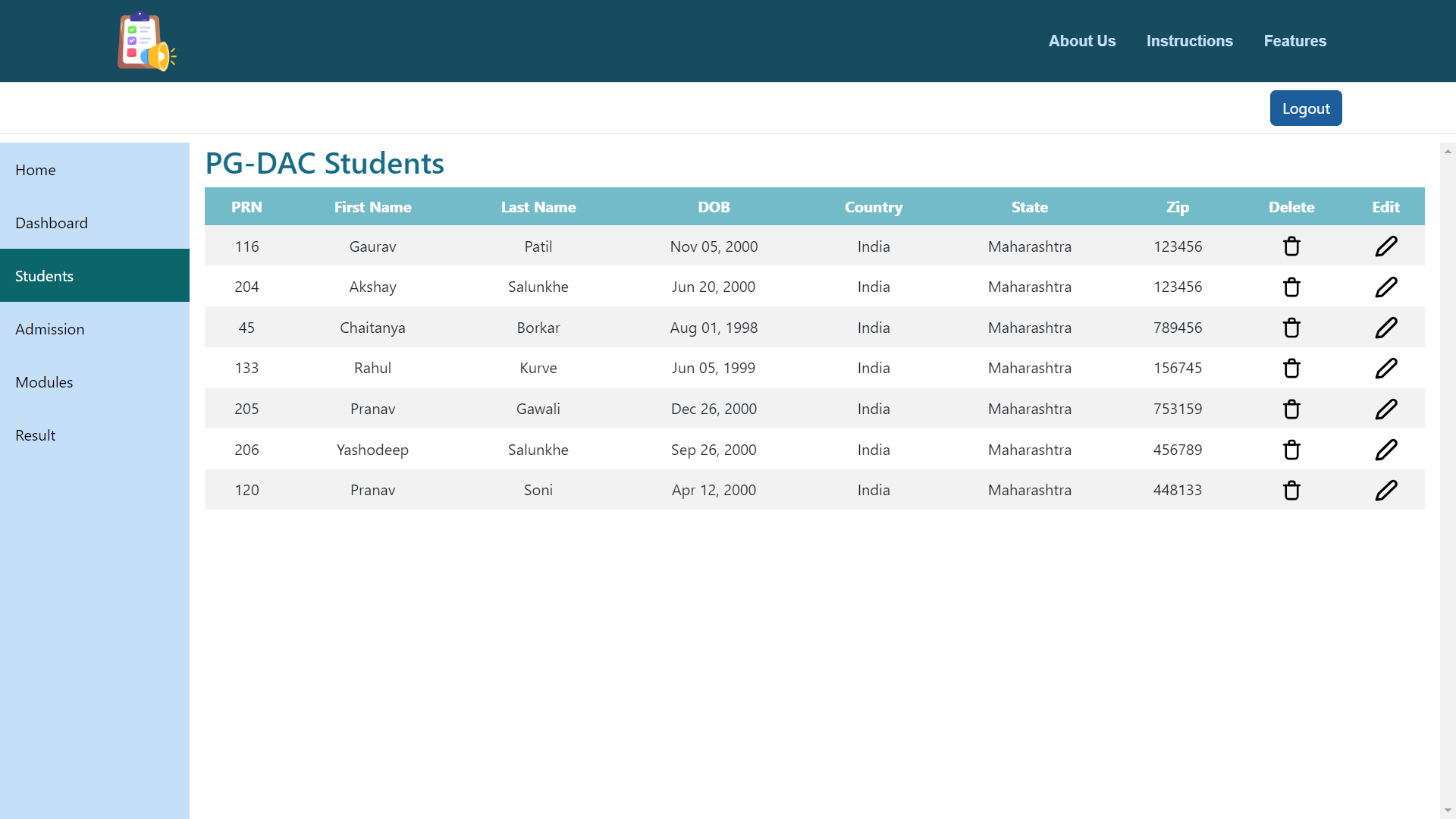The width and height of the screenshot is (1456, 819).
Task: Delete student Chaitanya Borkar with trash icon
Action: click(x=1291, y=328)
